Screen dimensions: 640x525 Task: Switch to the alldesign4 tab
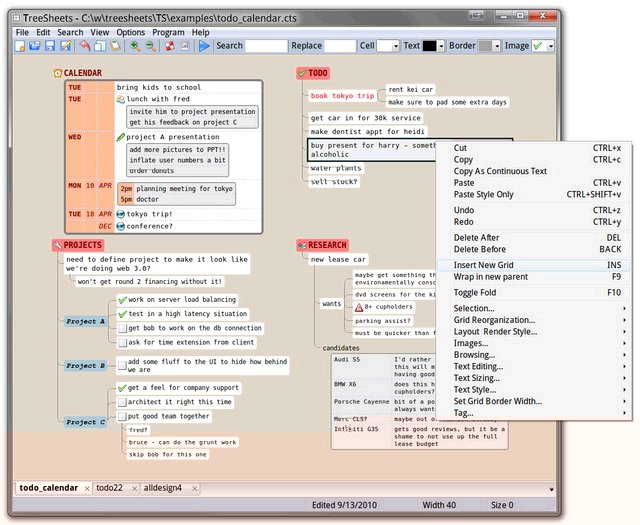162,488
